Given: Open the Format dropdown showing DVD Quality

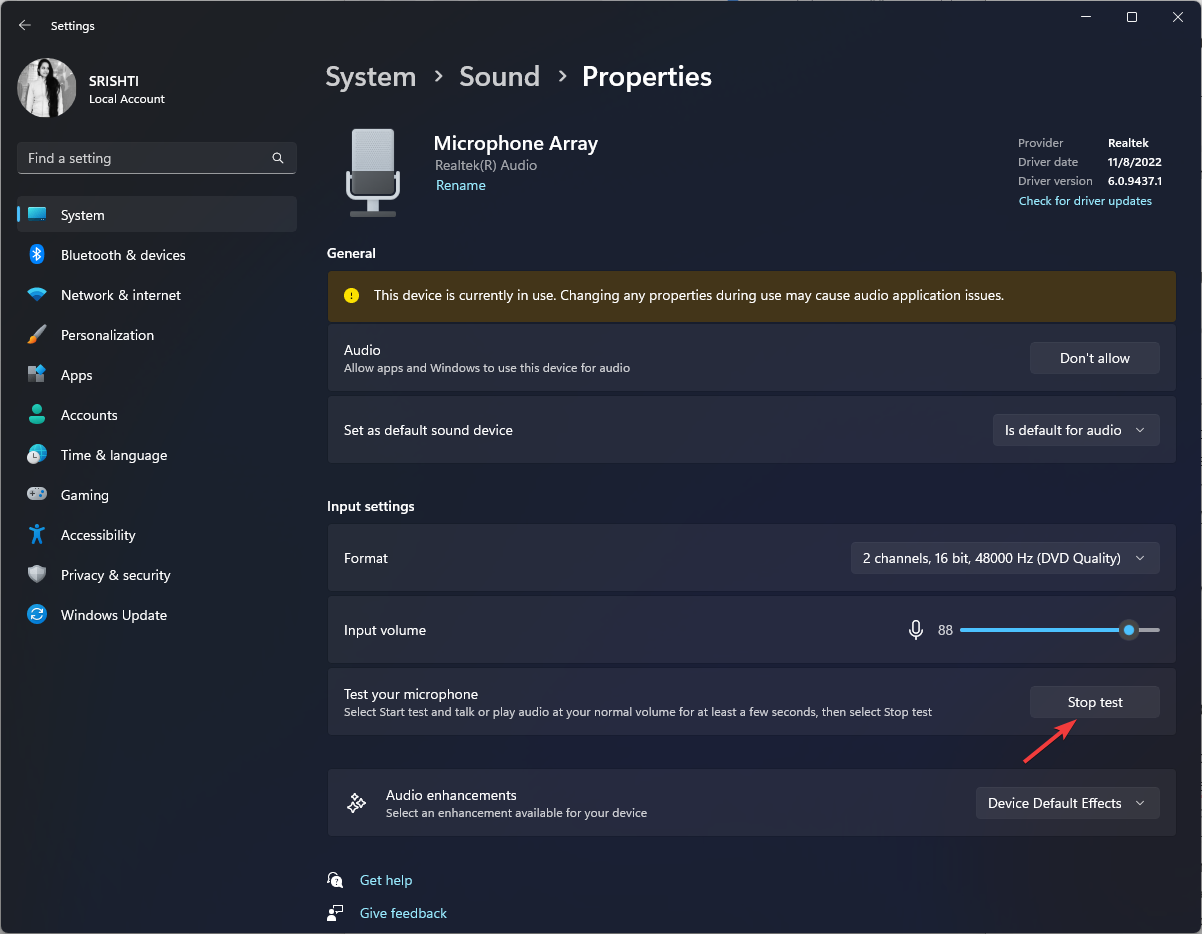Looking at the screenshot, I should 1005,558.
